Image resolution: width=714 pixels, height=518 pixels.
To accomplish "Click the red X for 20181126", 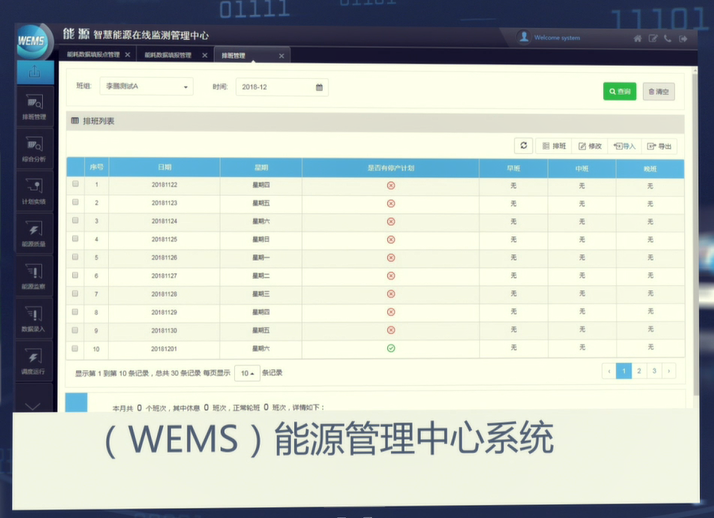I will pos(391,258).
